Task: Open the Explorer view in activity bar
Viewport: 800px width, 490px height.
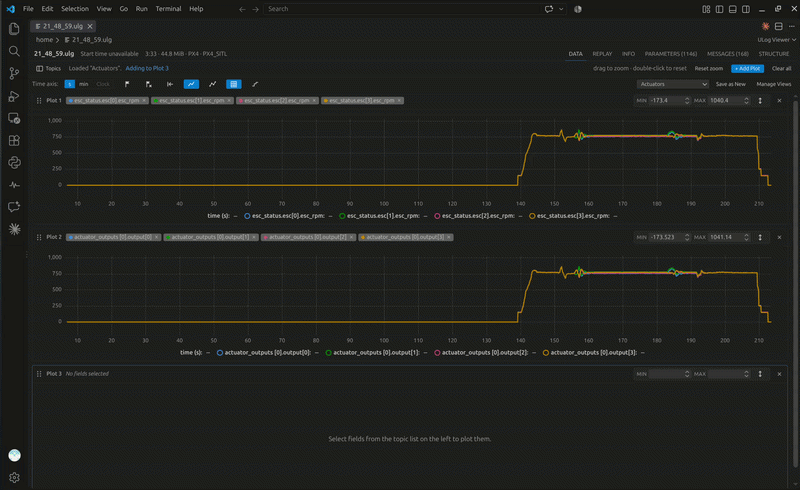Action: [x=14, y=29]
